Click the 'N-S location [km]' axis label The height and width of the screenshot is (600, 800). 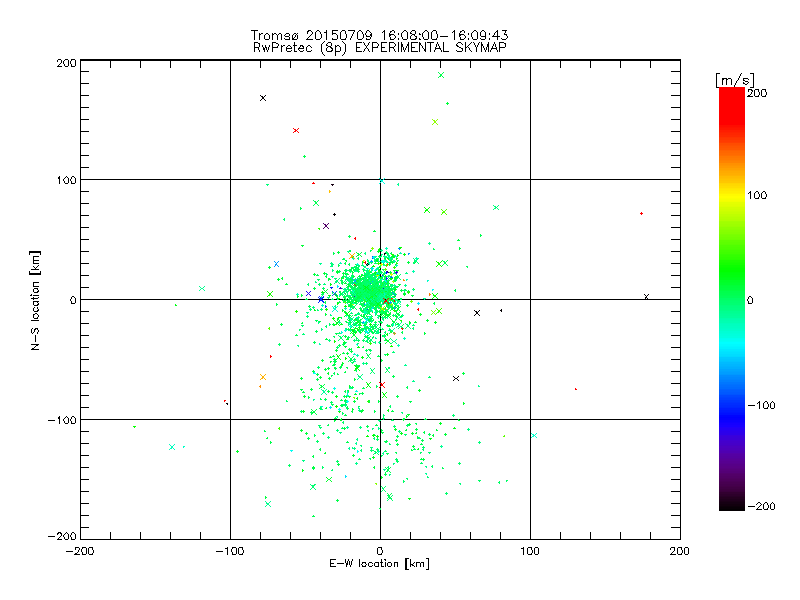35,300
